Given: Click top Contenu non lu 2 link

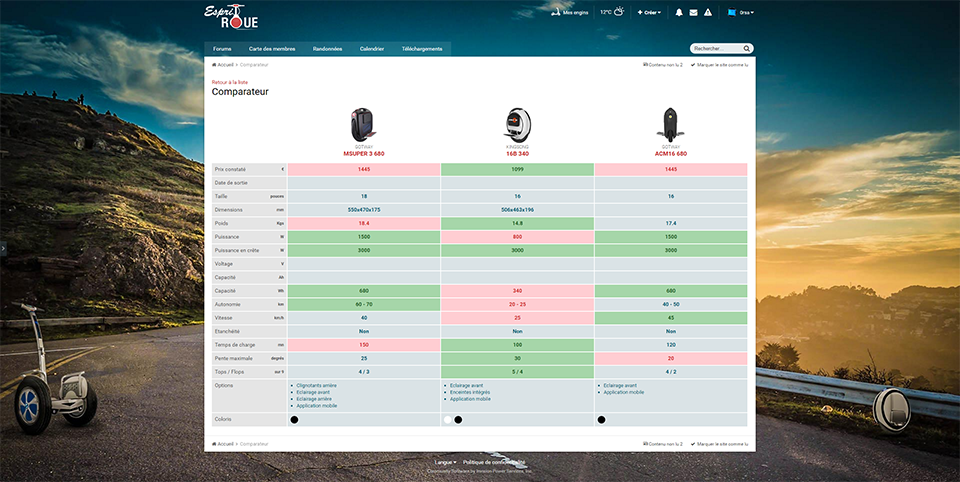Looking at the screenshot, I should click(666, 64).
